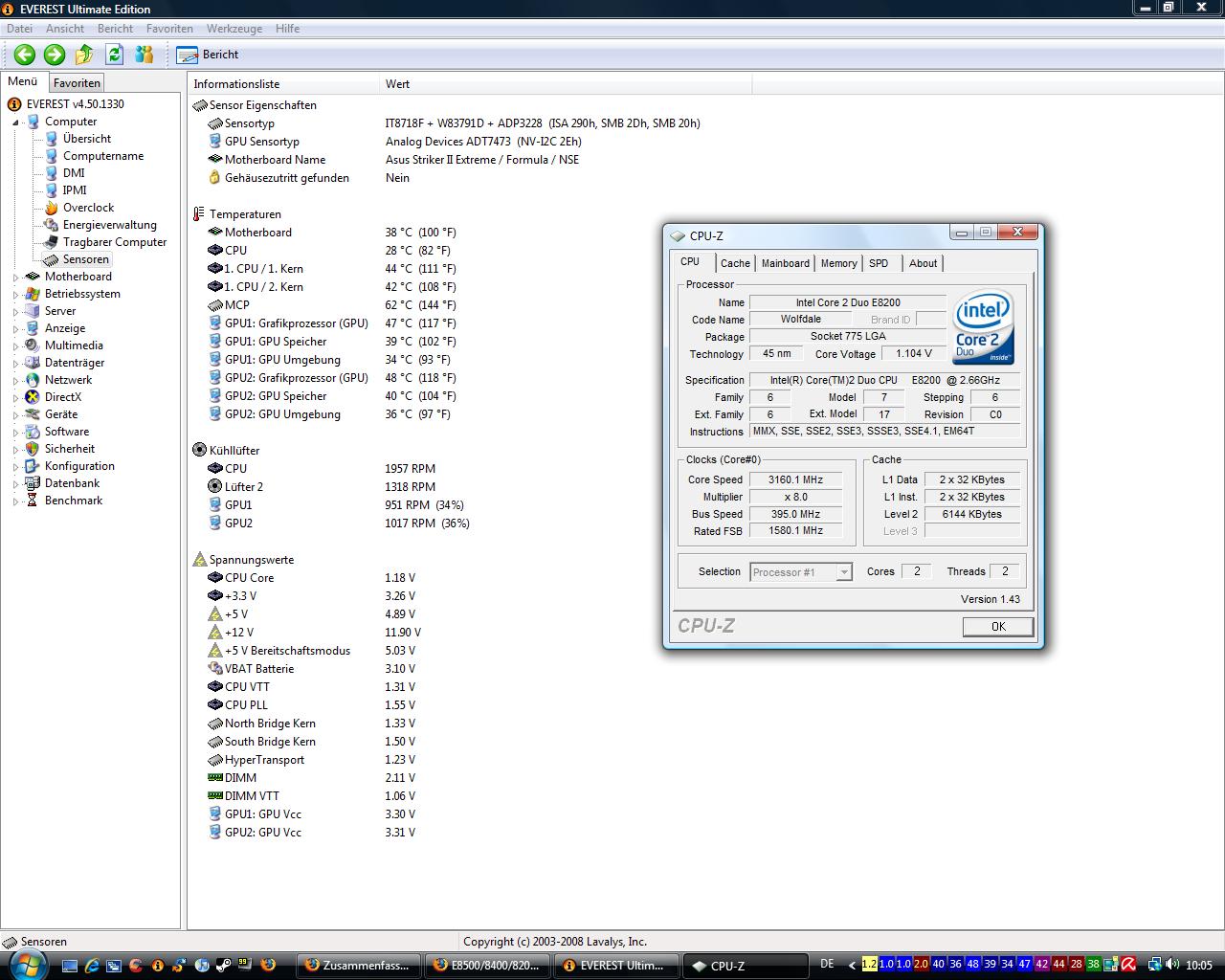The image size is (1225, 980).
Task: Expand the Datenträger tree node
Action: (x=16, y=364)
